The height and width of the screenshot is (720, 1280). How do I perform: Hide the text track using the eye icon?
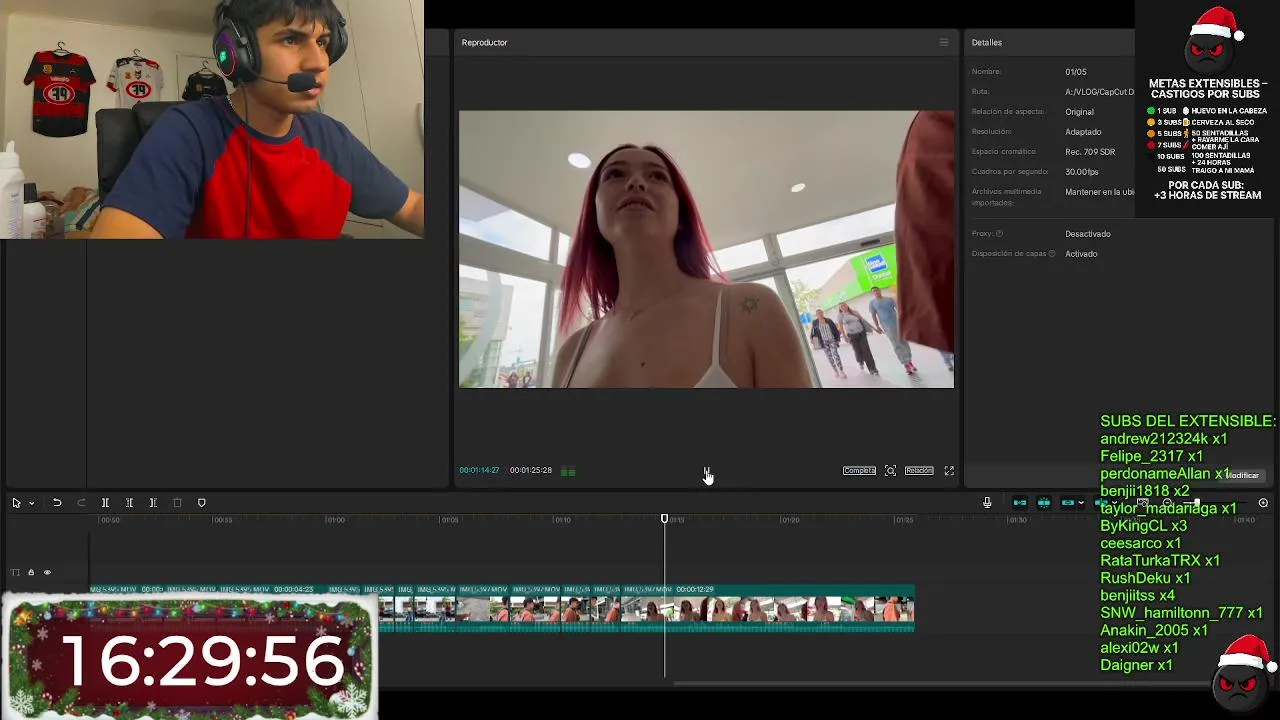click(x=47, y=573)
